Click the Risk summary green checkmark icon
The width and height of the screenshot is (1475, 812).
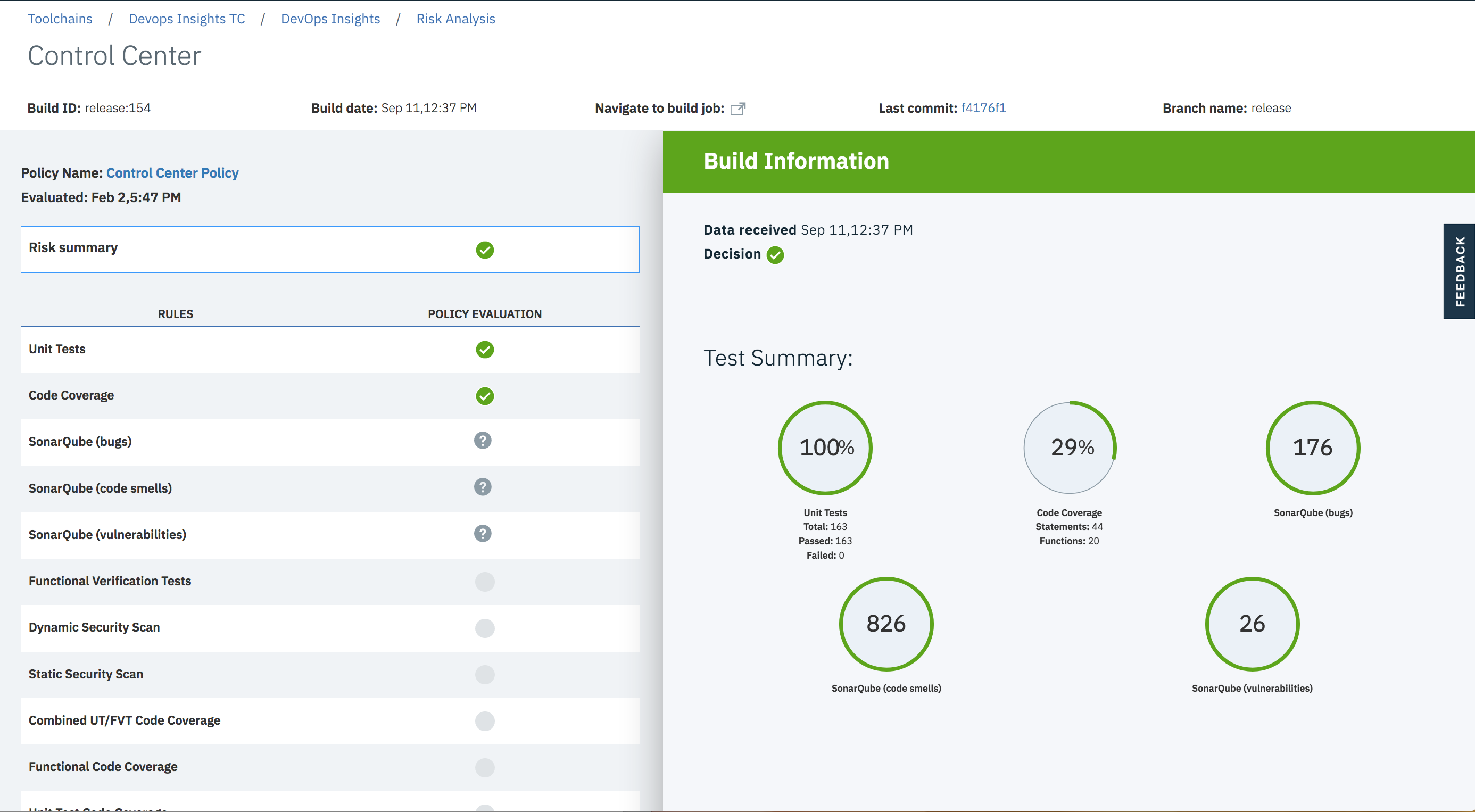(x=484, y=250)
